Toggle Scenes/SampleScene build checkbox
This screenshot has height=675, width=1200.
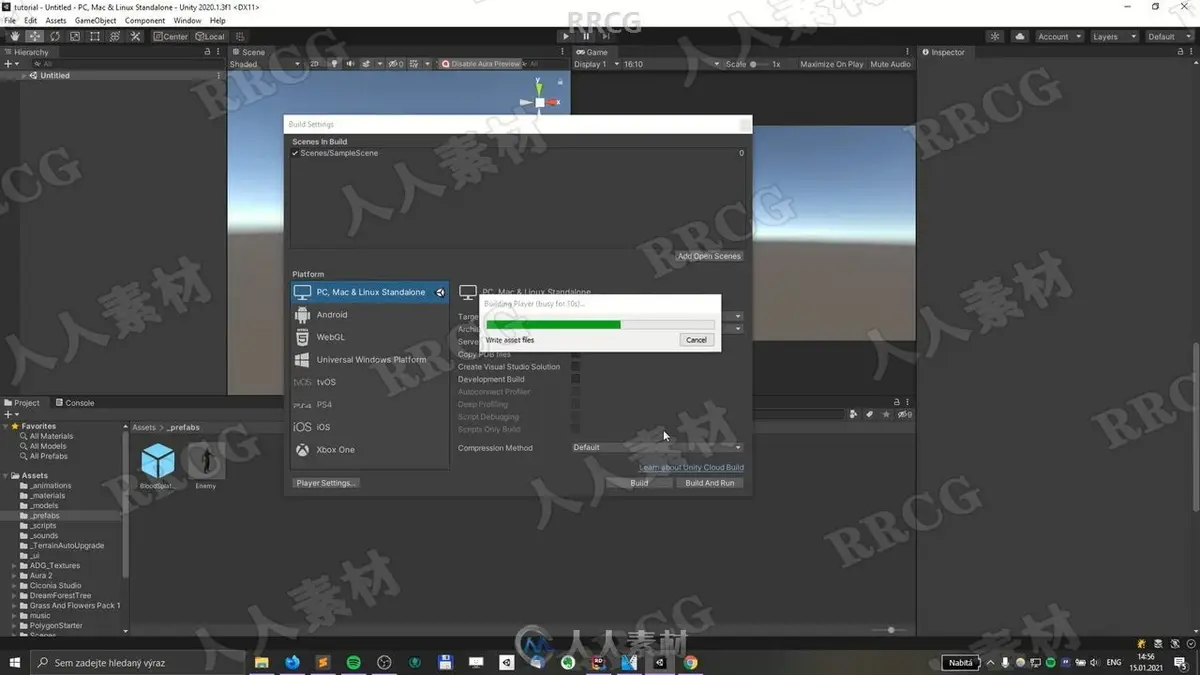click(x=295, y=154)
